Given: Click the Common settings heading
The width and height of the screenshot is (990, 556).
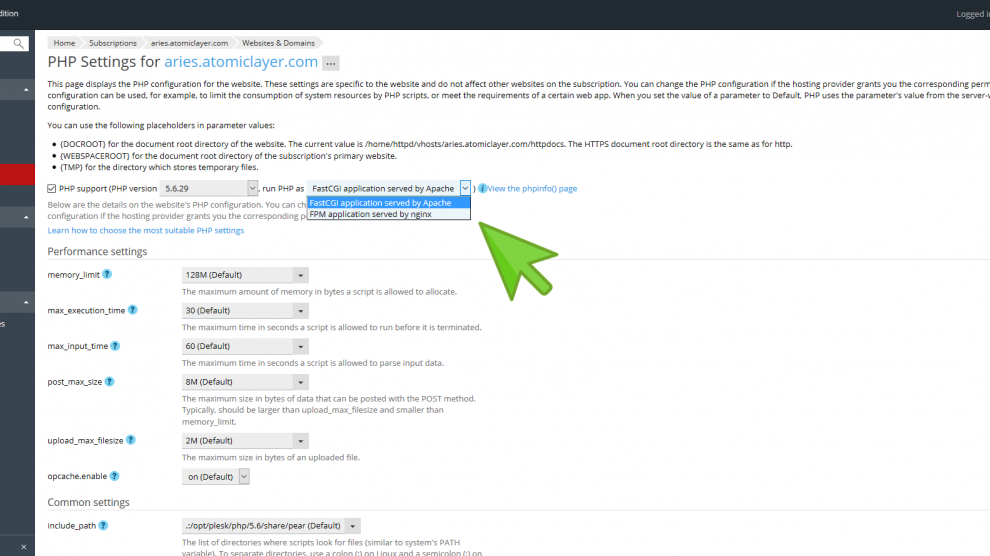Looking at the screenshot, I should 88,502.
